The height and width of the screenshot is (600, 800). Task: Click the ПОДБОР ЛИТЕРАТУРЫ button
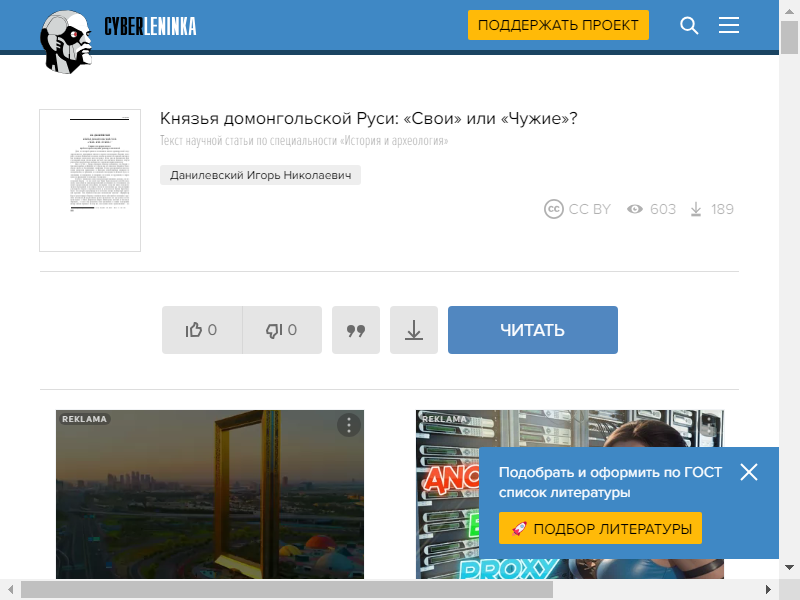point(600,528)
